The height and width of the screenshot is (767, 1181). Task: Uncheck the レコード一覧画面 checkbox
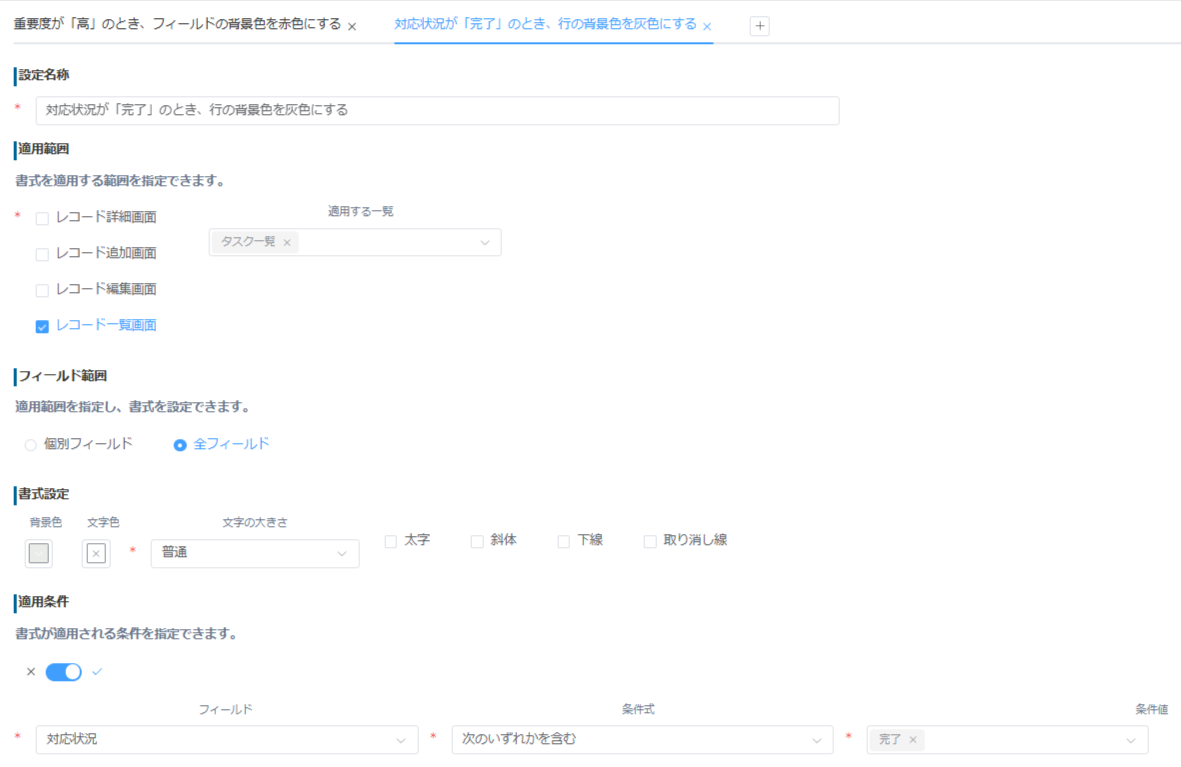pyautogui.click(x=42, y=326)
